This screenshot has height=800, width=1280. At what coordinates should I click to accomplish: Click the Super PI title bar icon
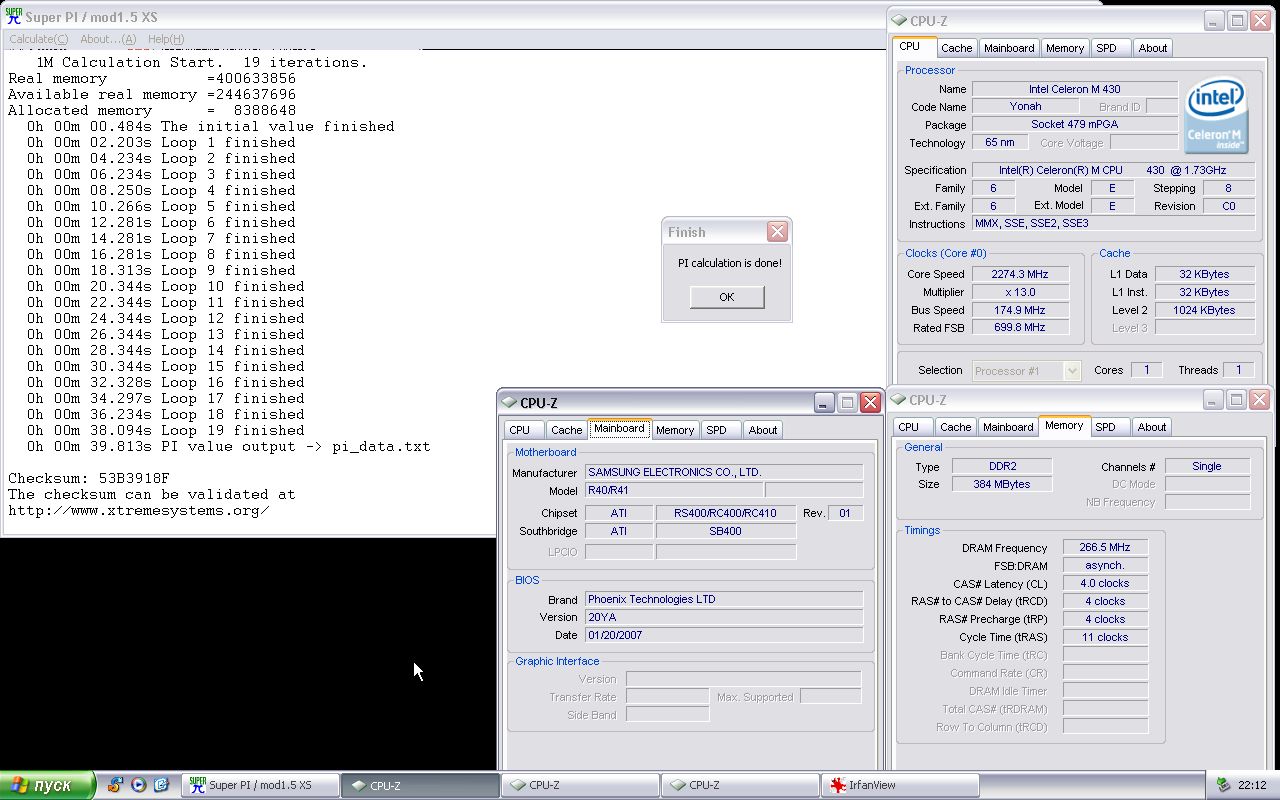[x=14, y=17]
